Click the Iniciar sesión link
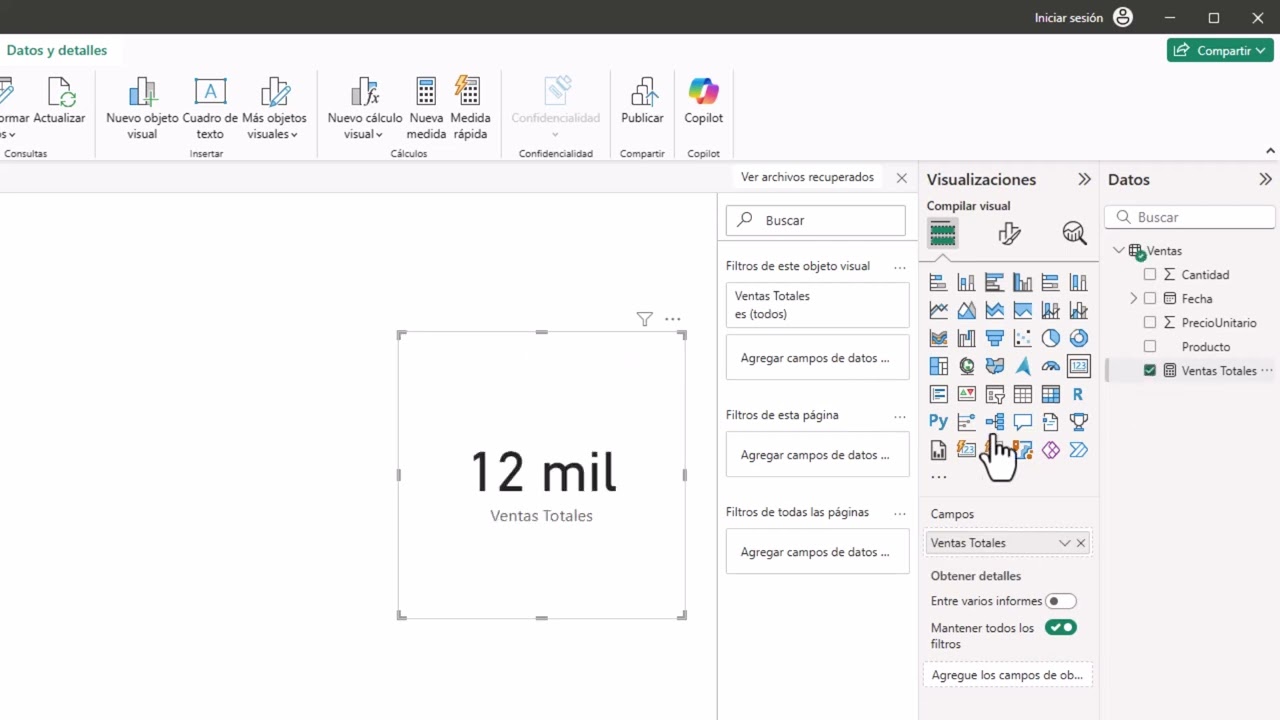This screenshot has height=720, width=1280. pyautogui.click(x=1068, y=18)
